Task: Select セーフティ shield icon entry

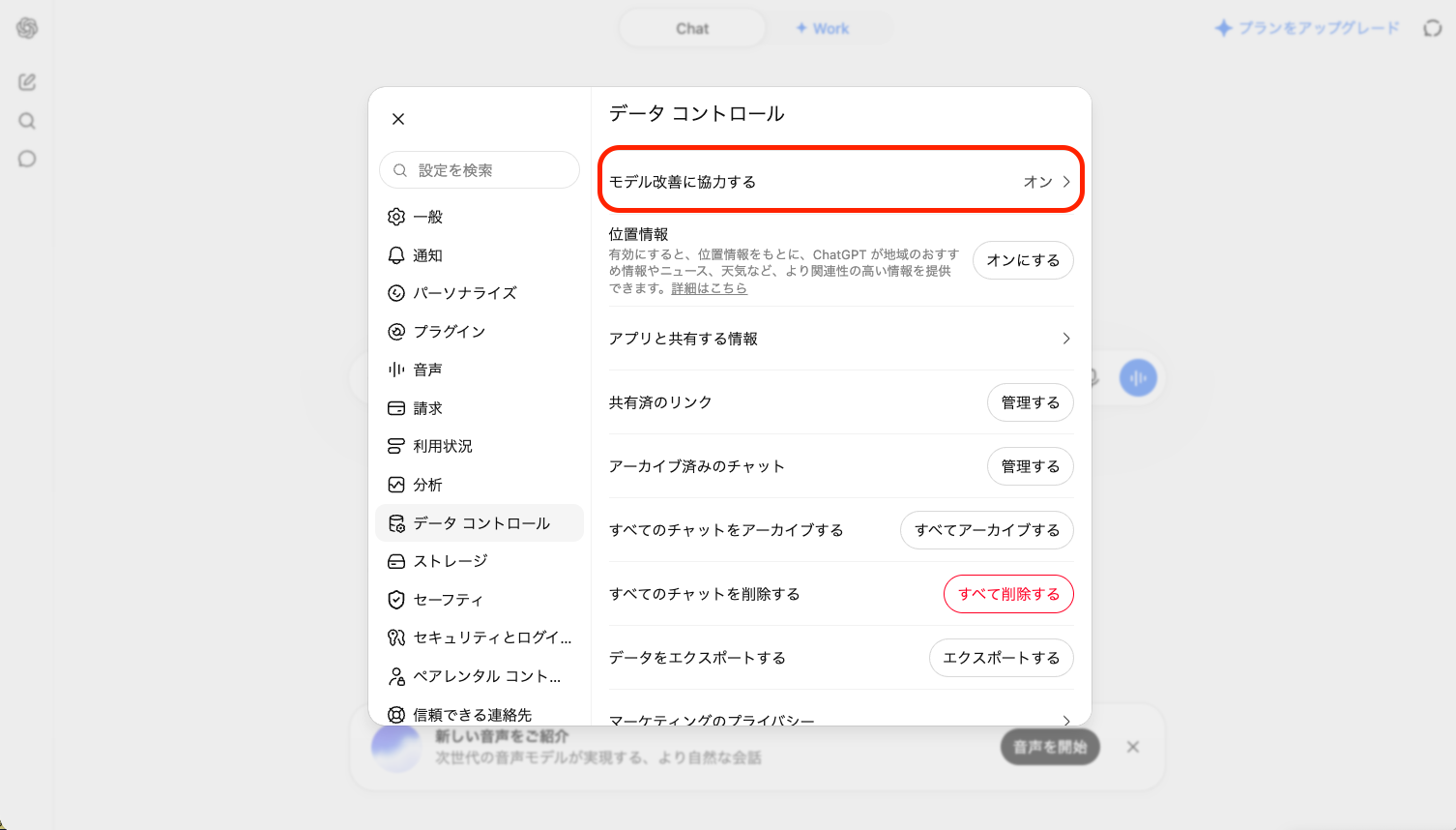Action: click(x=396, y=600)
